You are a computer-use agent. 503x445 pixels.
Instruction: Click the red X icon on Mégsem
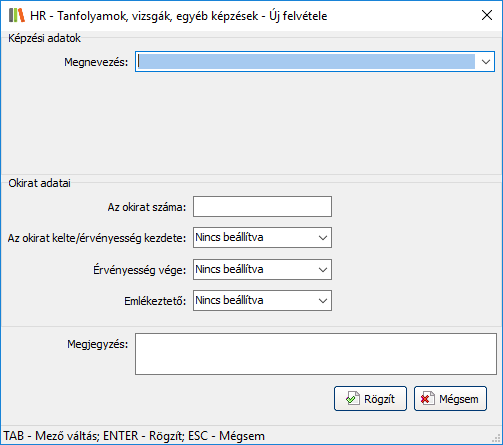[x=428, y=398]
